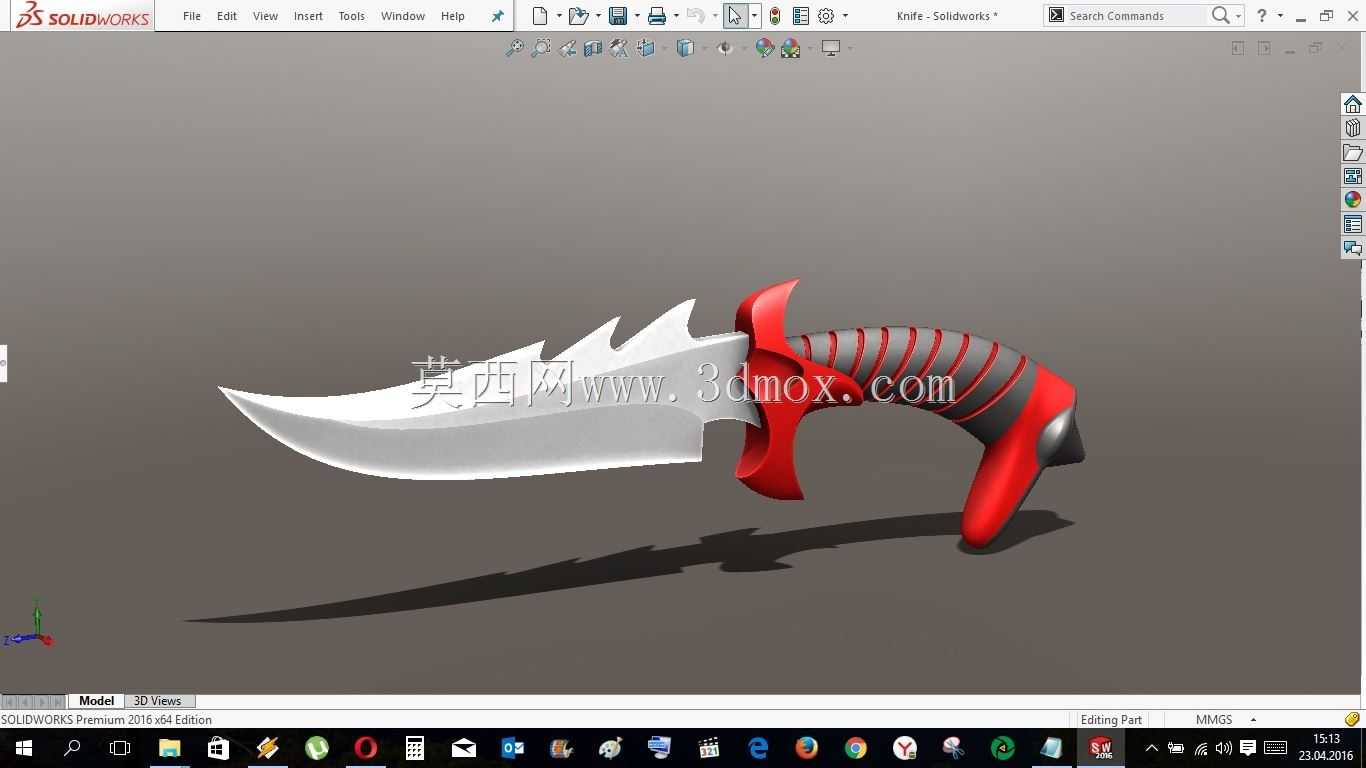Open the View menu
Viewport: 1366px width, 768px height.
tap(265, 16)
